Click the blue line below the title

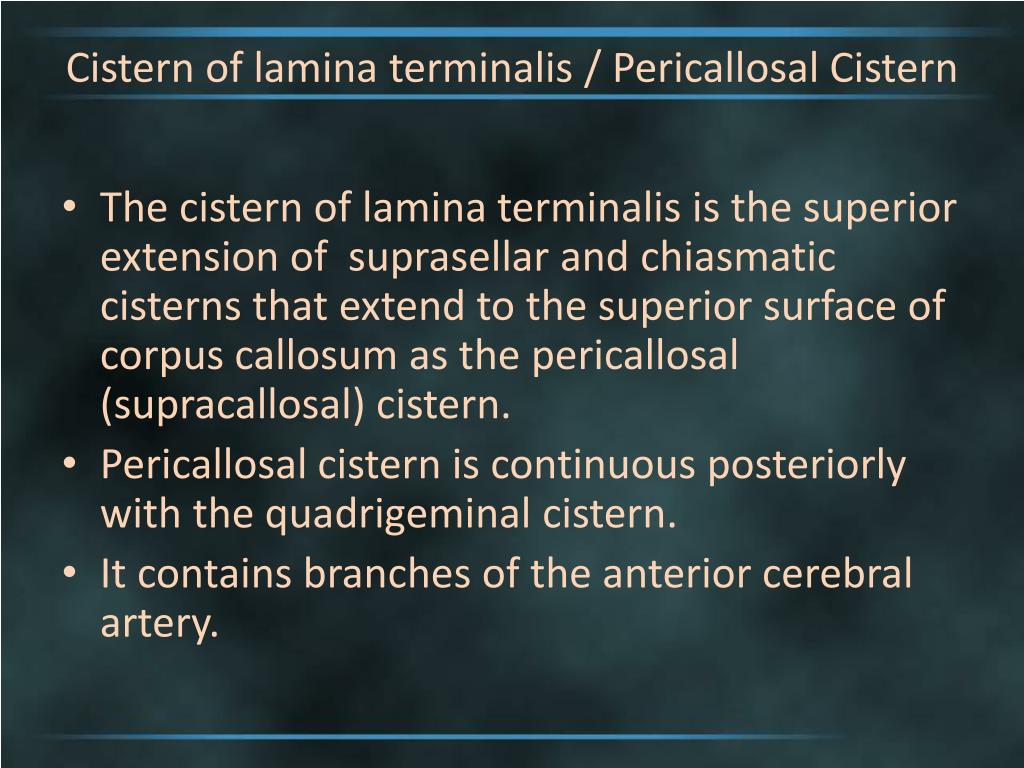pyautogui.click(x=512, y=97)
